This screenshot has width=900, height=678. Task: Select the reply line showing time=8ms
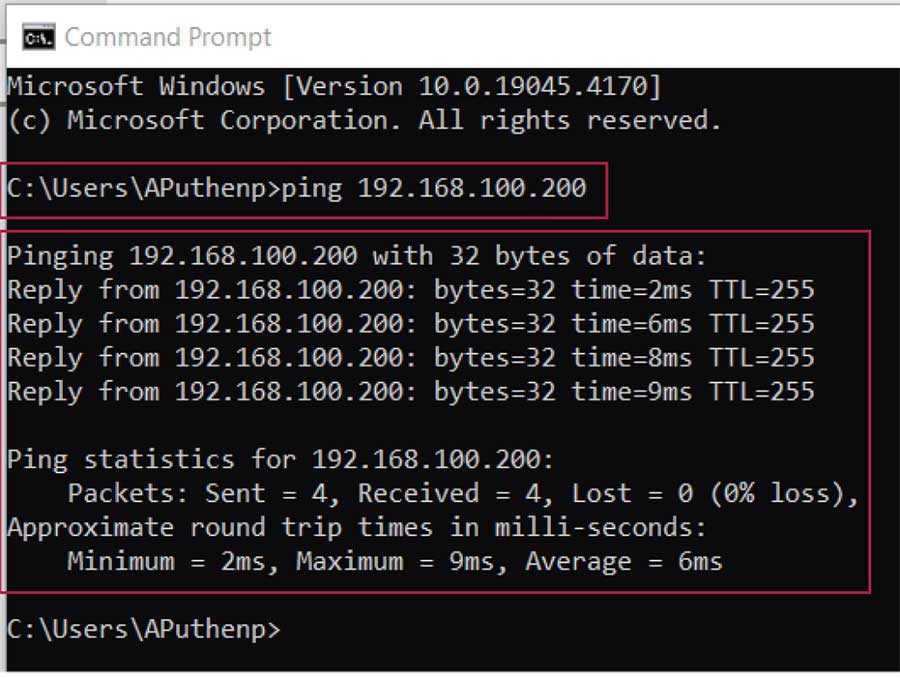tap(410, 358)
